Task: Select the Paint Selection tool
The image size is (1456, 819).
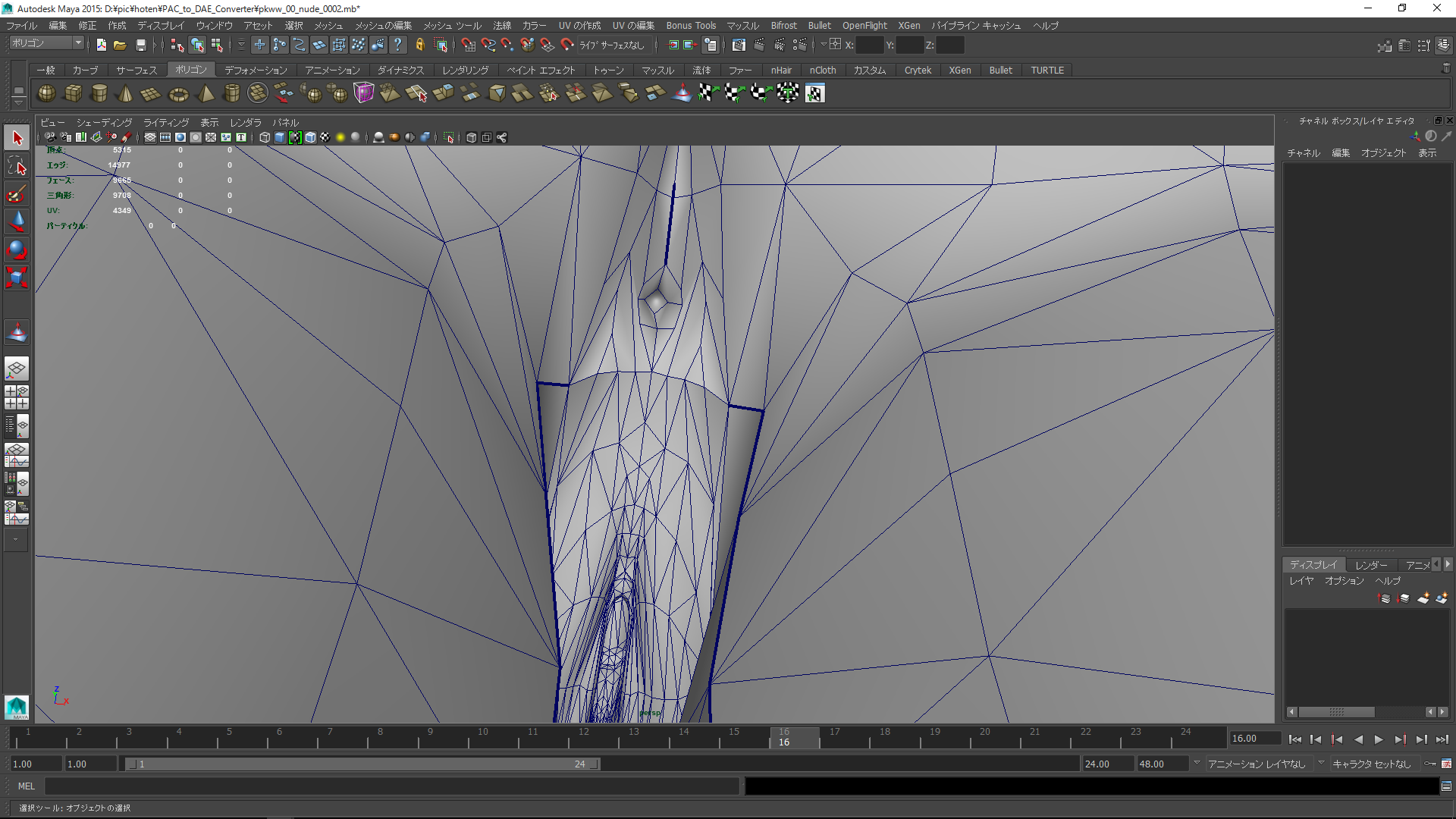Action: point(17,195)
